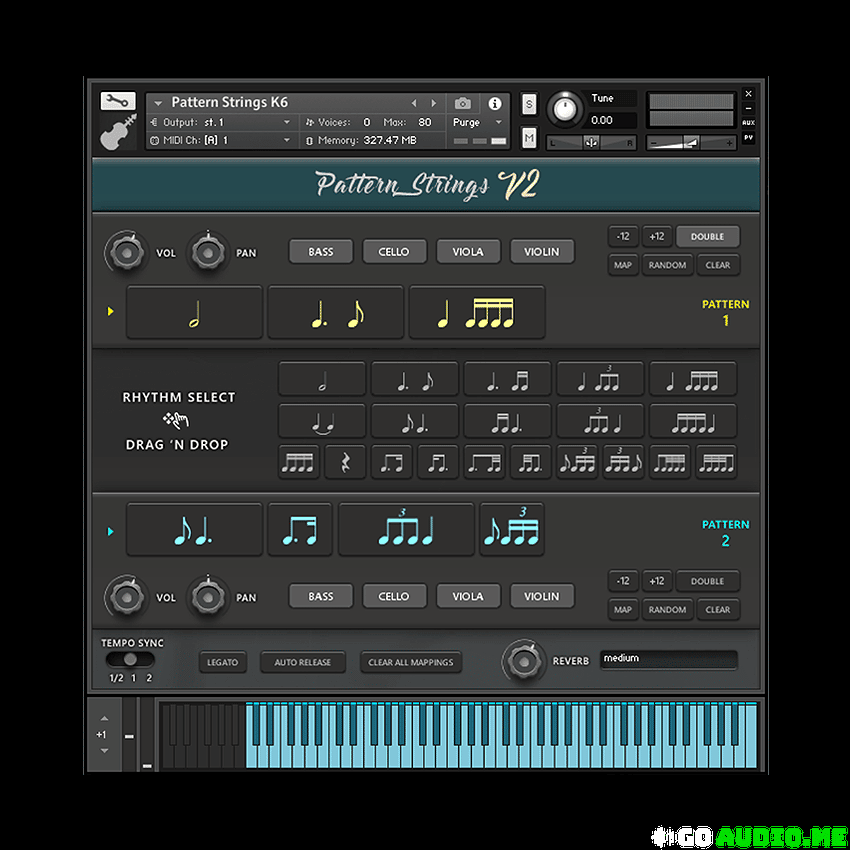Pick the tied quarter notes rhythm

click(322, 421)
